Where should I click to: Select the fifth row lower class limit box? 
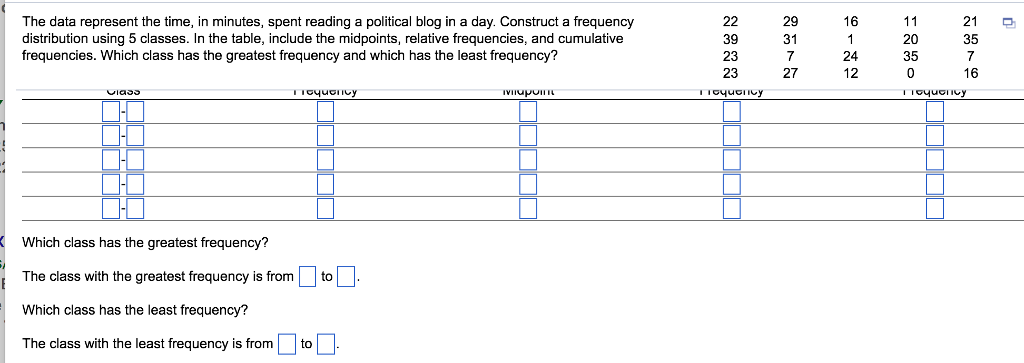(x=111, y=208)
